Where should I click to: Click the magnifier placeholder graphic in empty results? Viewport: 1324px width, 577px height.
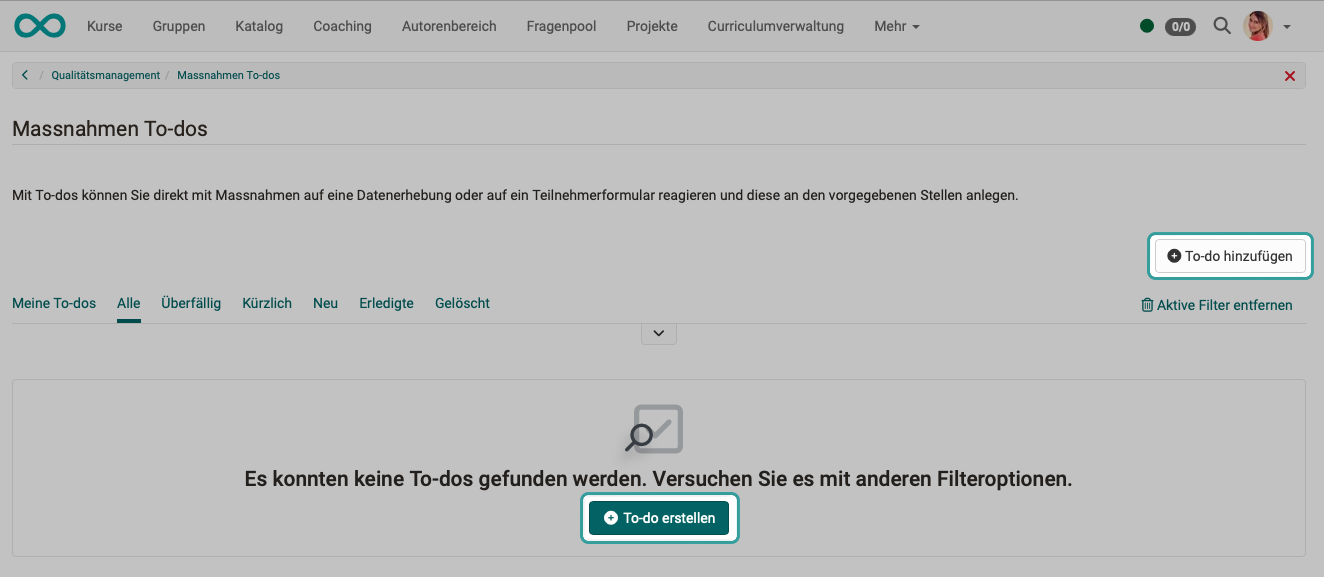tap(659, 428)
